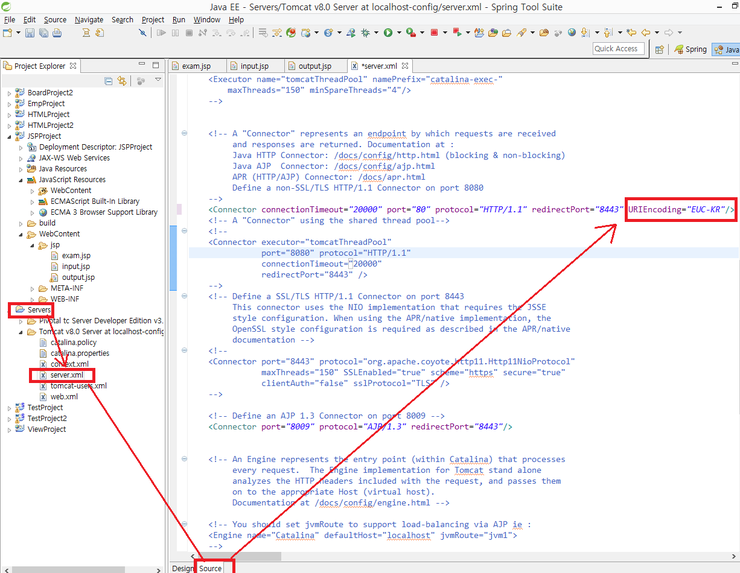Click the Back navigation arrow icon
740x573 pixels.
pos(645,33)
